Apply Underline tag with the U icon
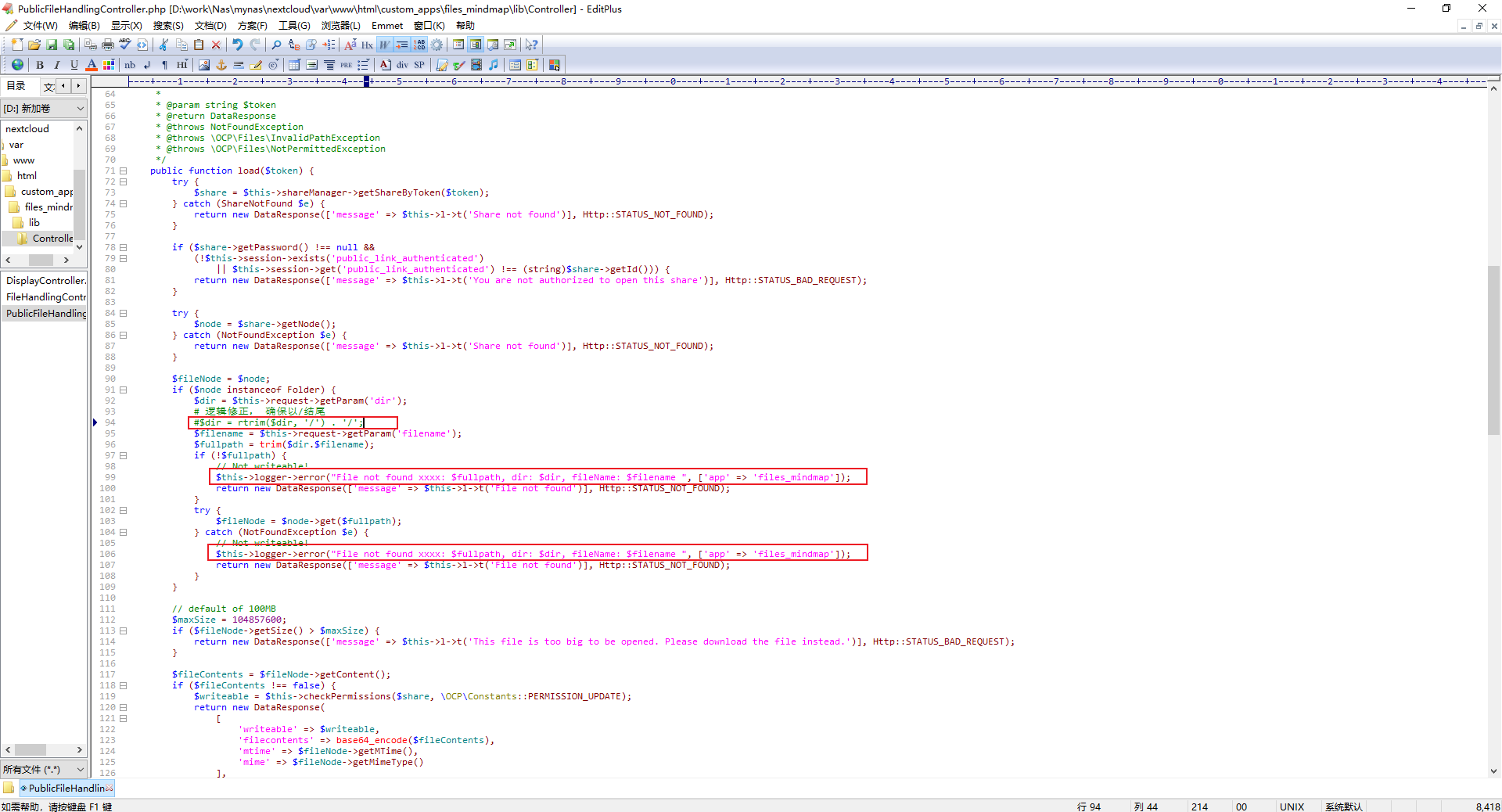This screenshot has height=812, width=1502. click(74, 65)
